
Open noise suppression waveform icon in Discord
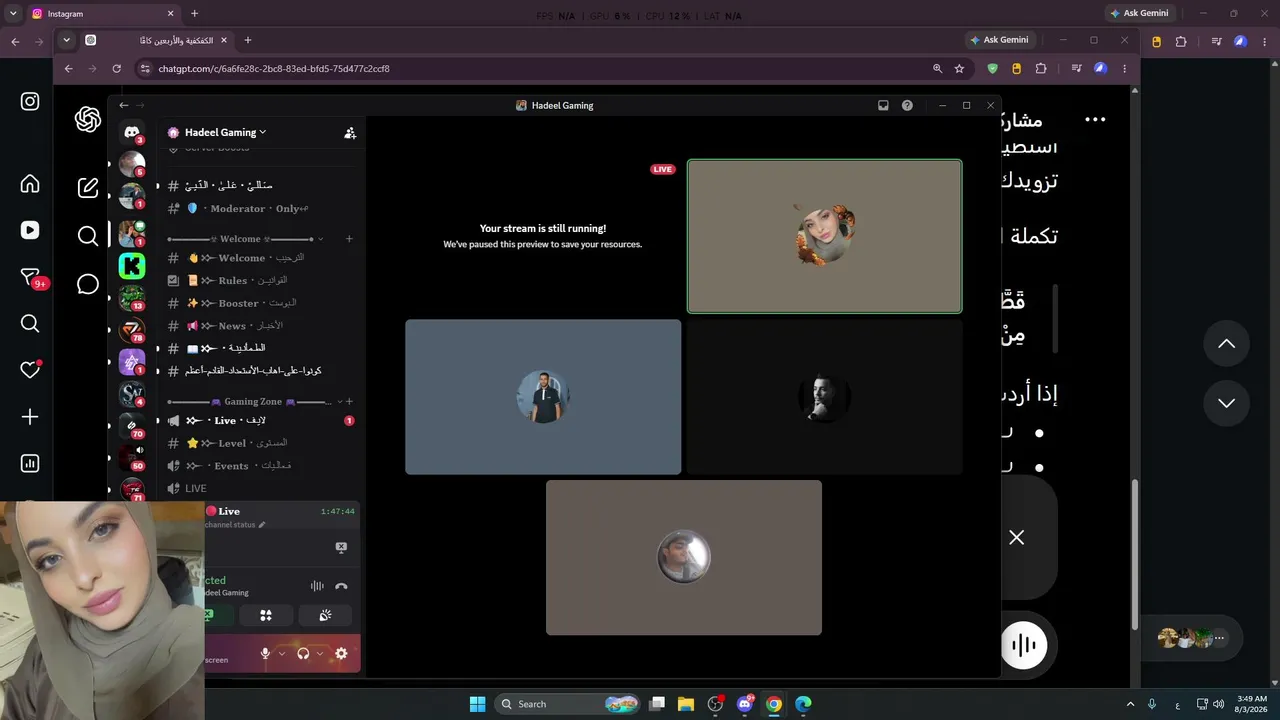pos(317,587)
